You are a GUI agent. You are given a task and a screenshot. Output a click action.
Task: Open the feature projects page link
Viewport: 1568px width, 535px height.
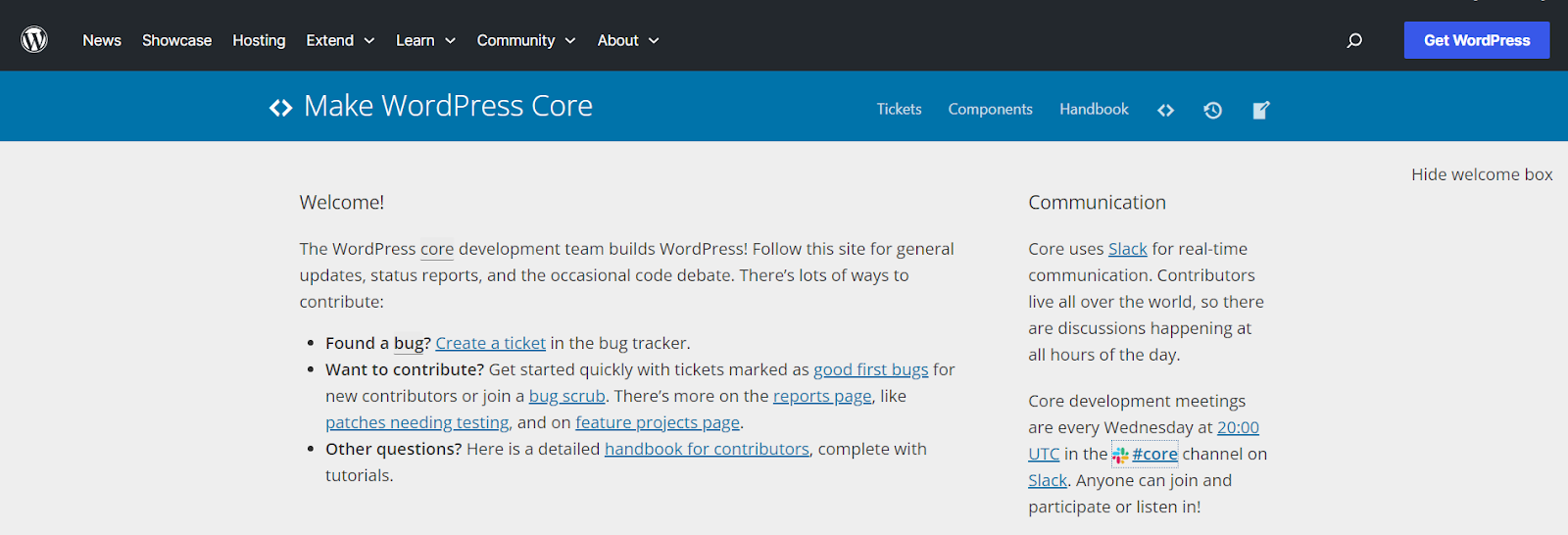658,422
